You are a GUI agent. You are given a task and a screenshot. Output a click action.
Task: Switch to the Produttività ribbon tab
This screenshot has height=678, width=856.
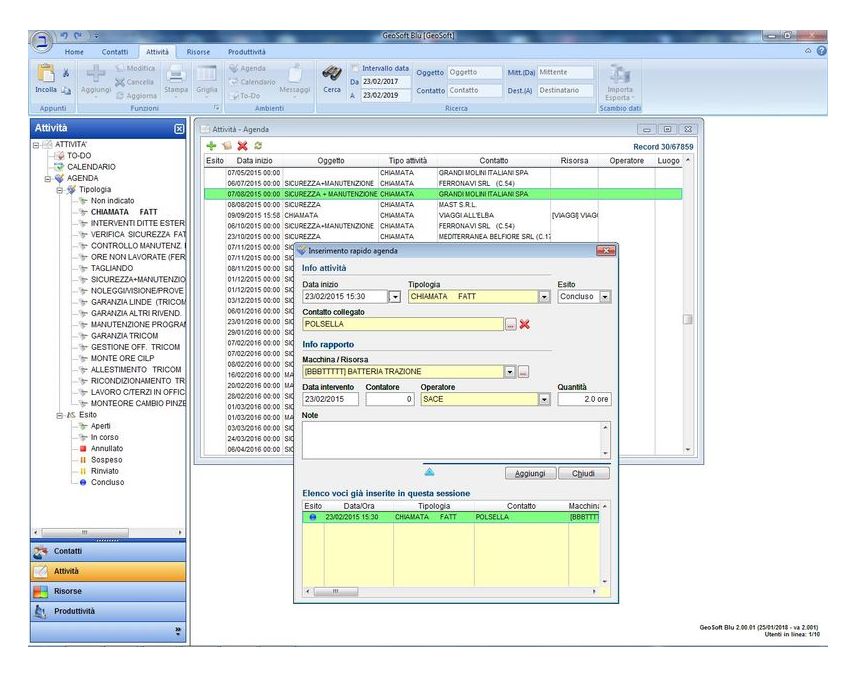tap(247, 52)
